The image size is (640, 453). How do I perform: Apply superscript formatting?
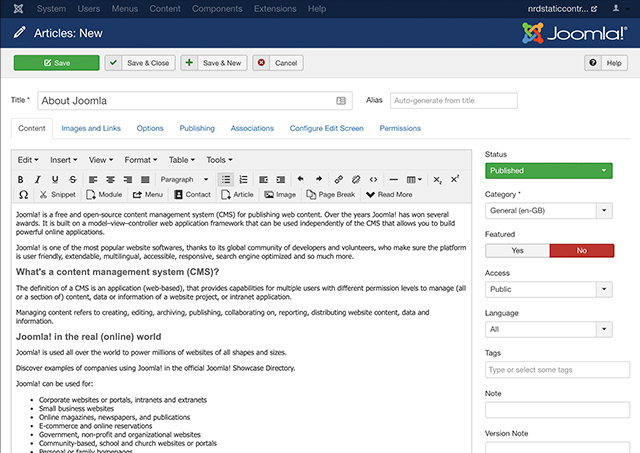[x=455, y=180]
